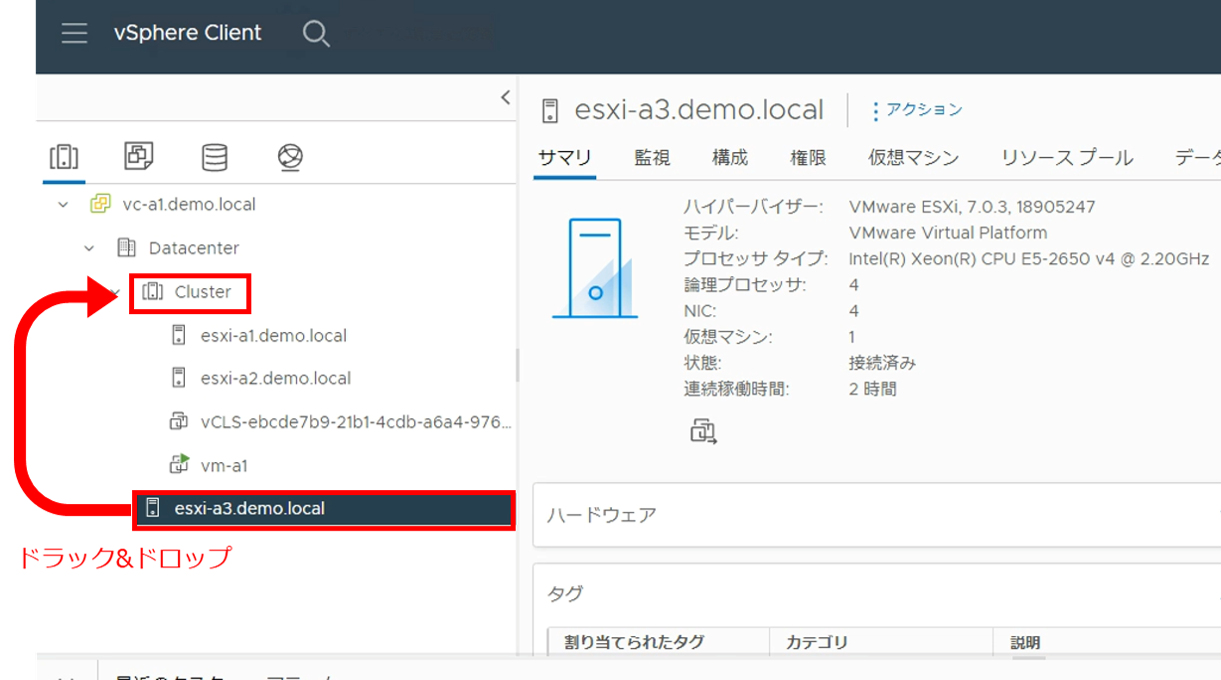Image resolution: width=1221 pixels, height=680 pixels.
Task: Click the search magnifier icon
Action: click(316, 34)
